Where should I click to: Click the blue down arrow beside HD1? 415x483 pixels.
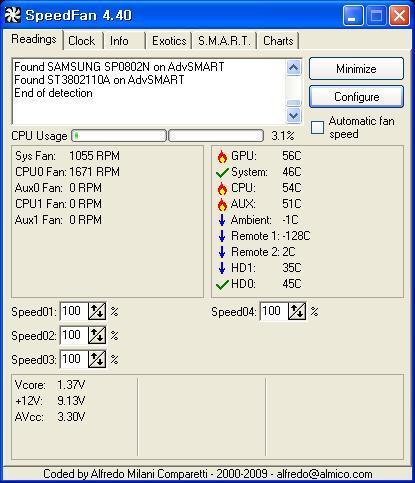222,268
